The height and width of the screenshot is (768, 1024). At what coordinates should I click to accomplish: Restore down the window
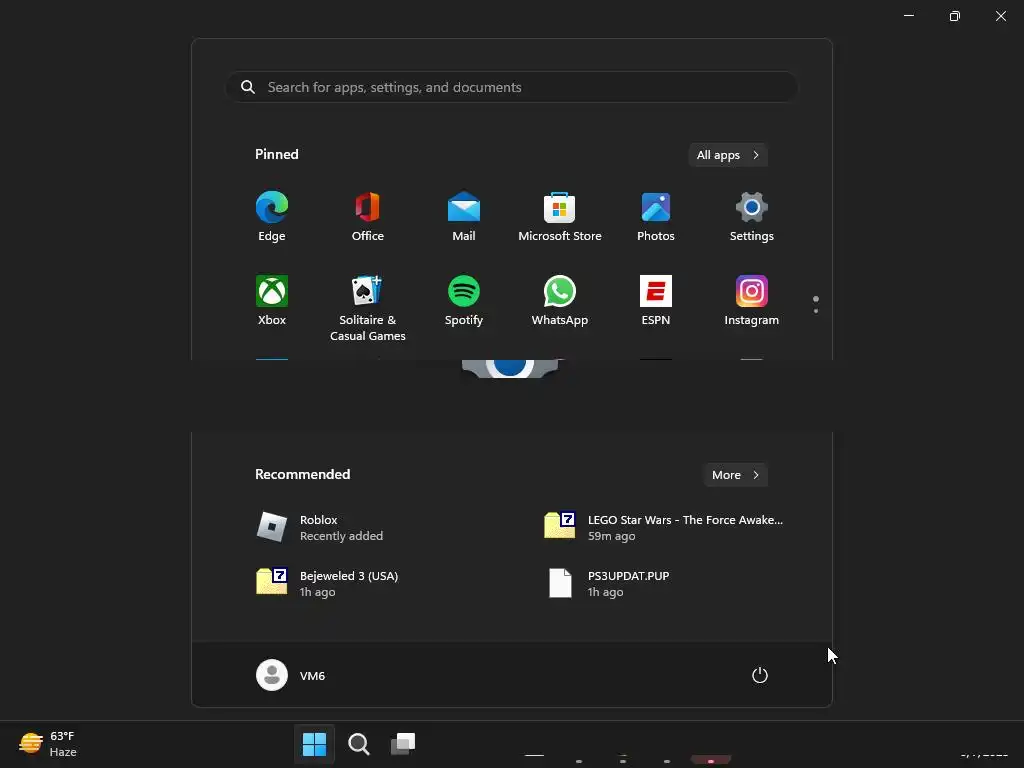(955, 16)
